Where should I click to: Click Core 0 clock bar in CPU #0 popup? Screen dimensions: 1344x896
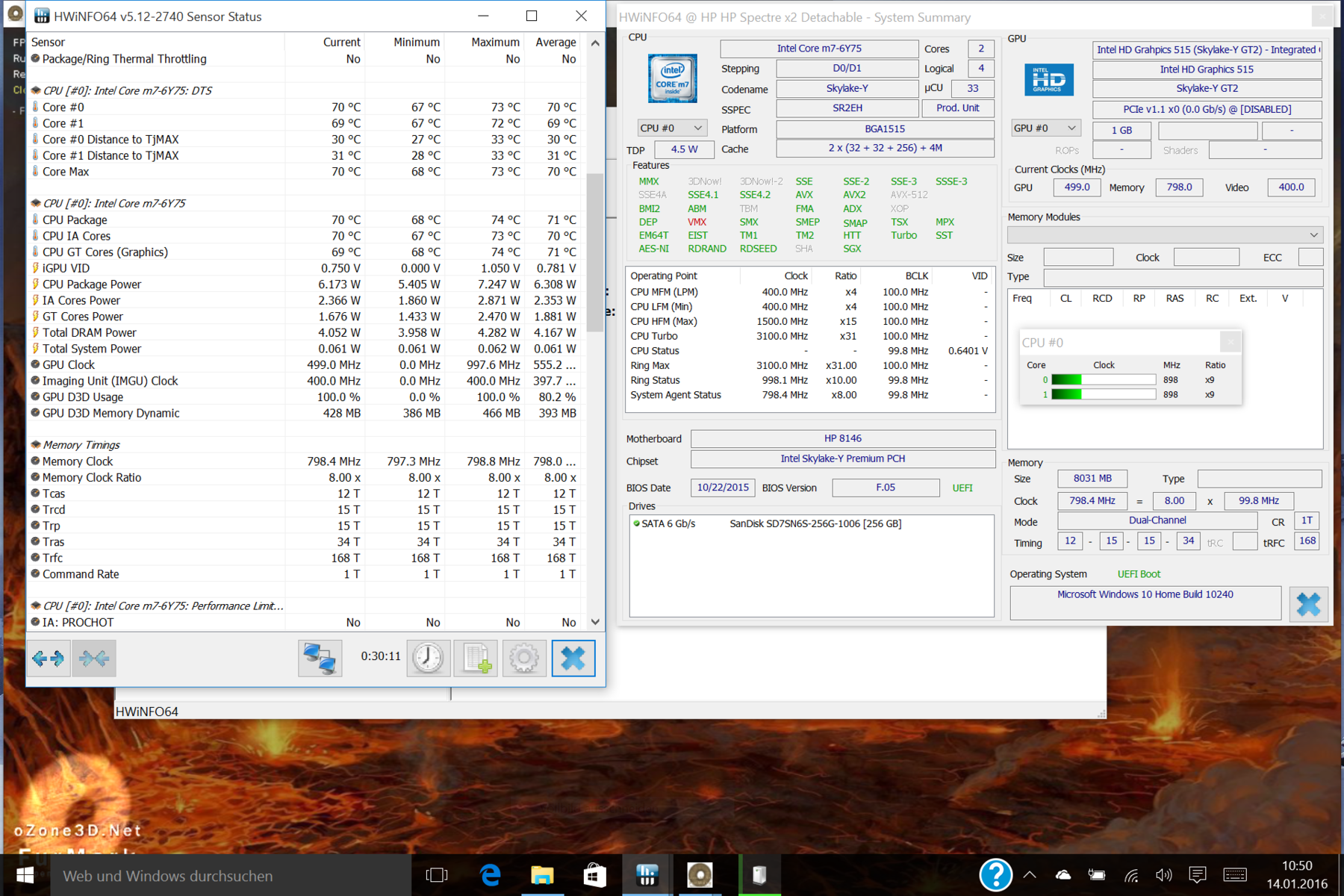(1104, 379)
